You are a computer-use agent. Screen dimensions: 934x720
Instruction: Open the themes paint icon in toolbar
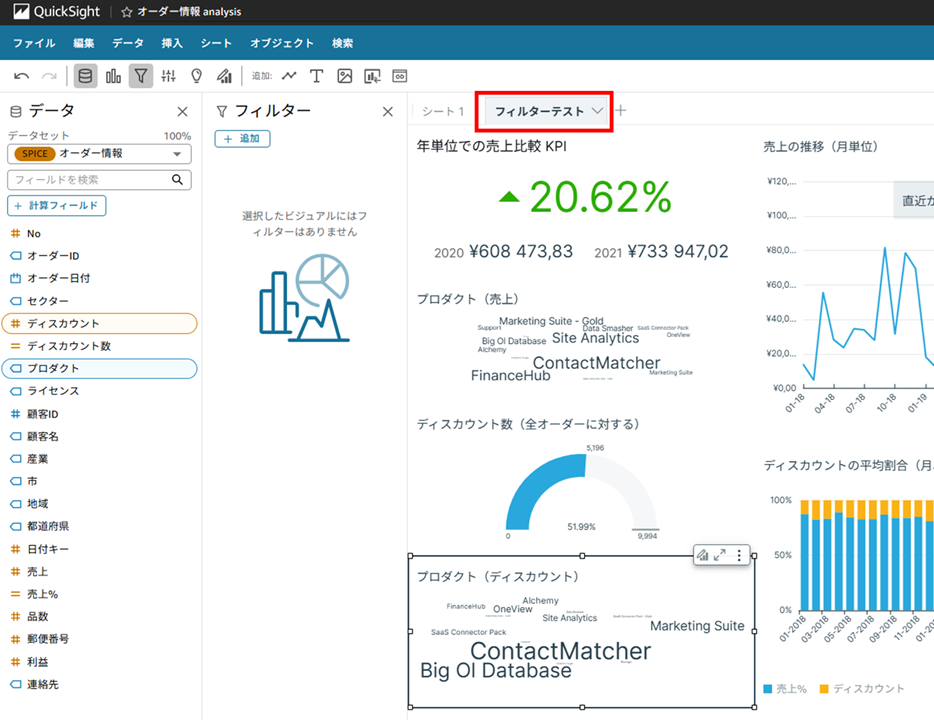point(224,76)
